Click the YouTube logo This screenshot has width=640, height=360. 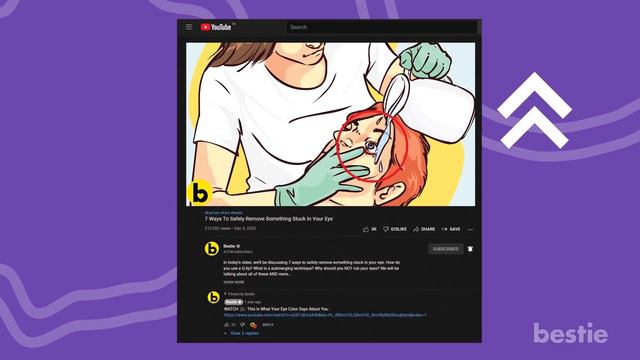(x=216, y=27)
